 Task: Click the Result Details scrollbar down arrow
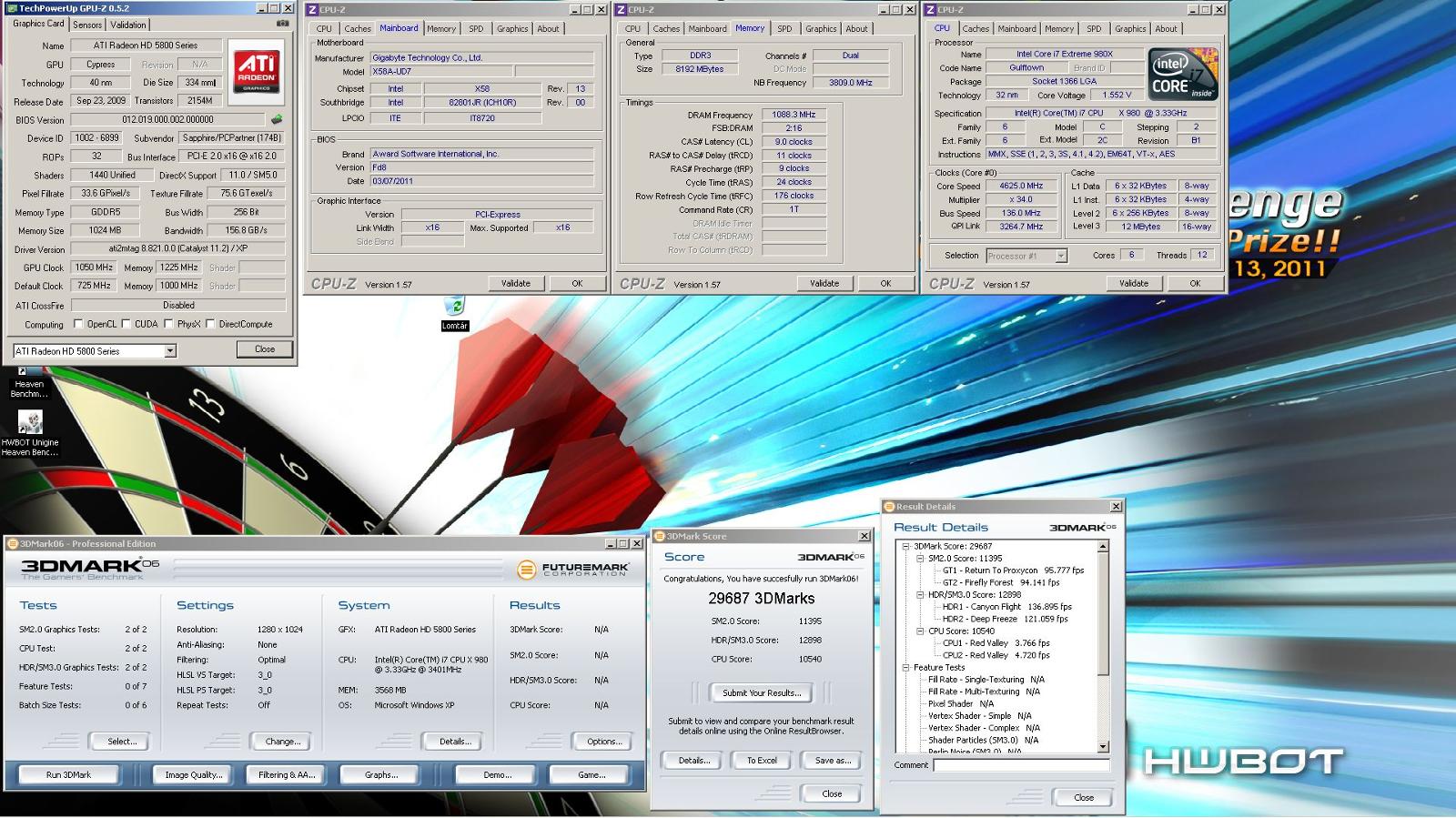[x=1104, y=747]
